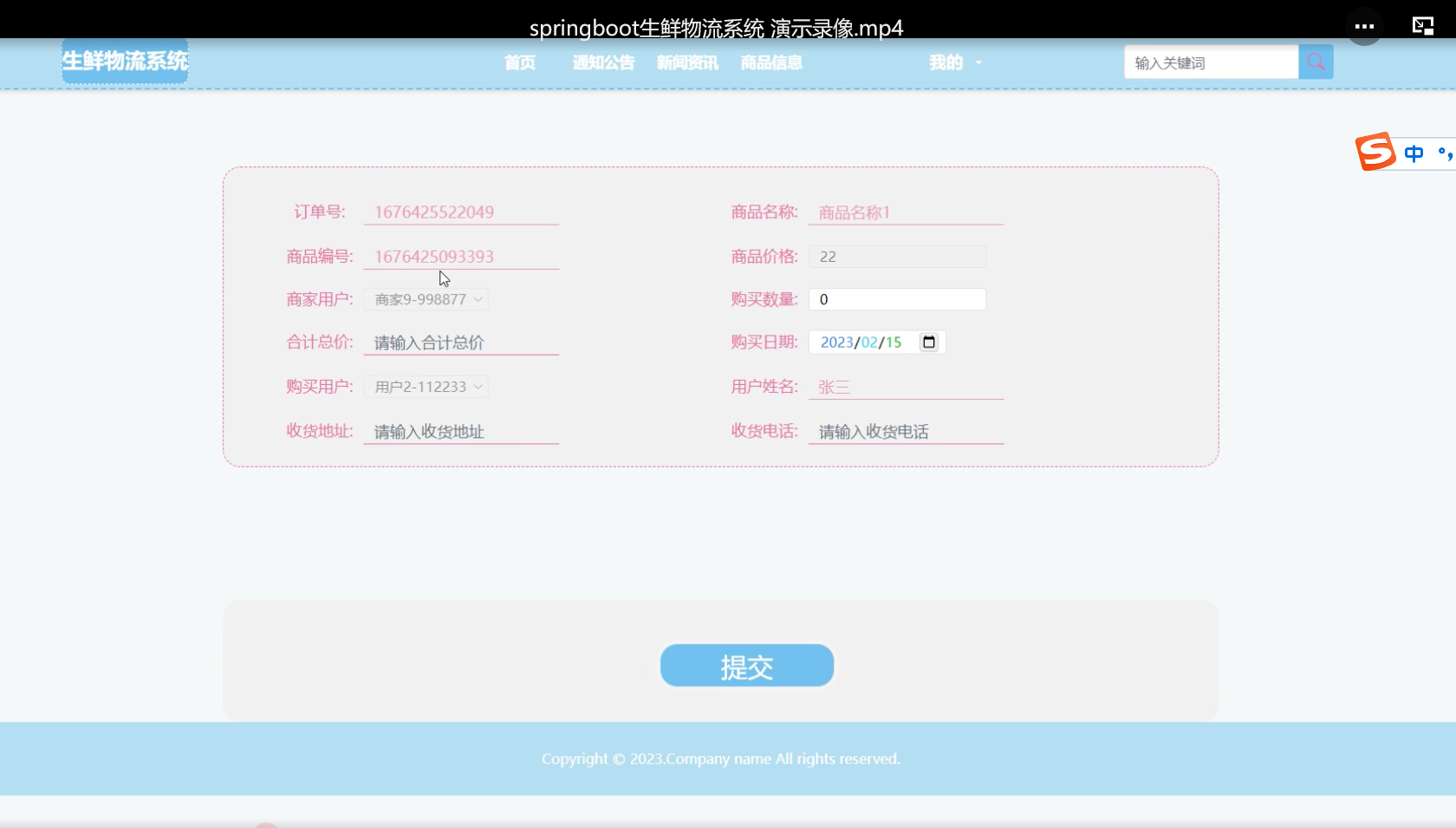Image resolution: width=1456 pixels, height=828 pixels.
Task: Click the 生鲜物流系统 logo
Action: [x=125, y=61]
